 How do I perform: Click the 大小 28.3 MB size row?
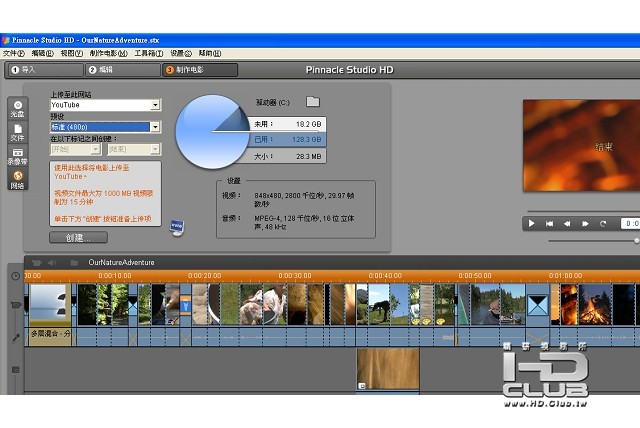[287, 156]
